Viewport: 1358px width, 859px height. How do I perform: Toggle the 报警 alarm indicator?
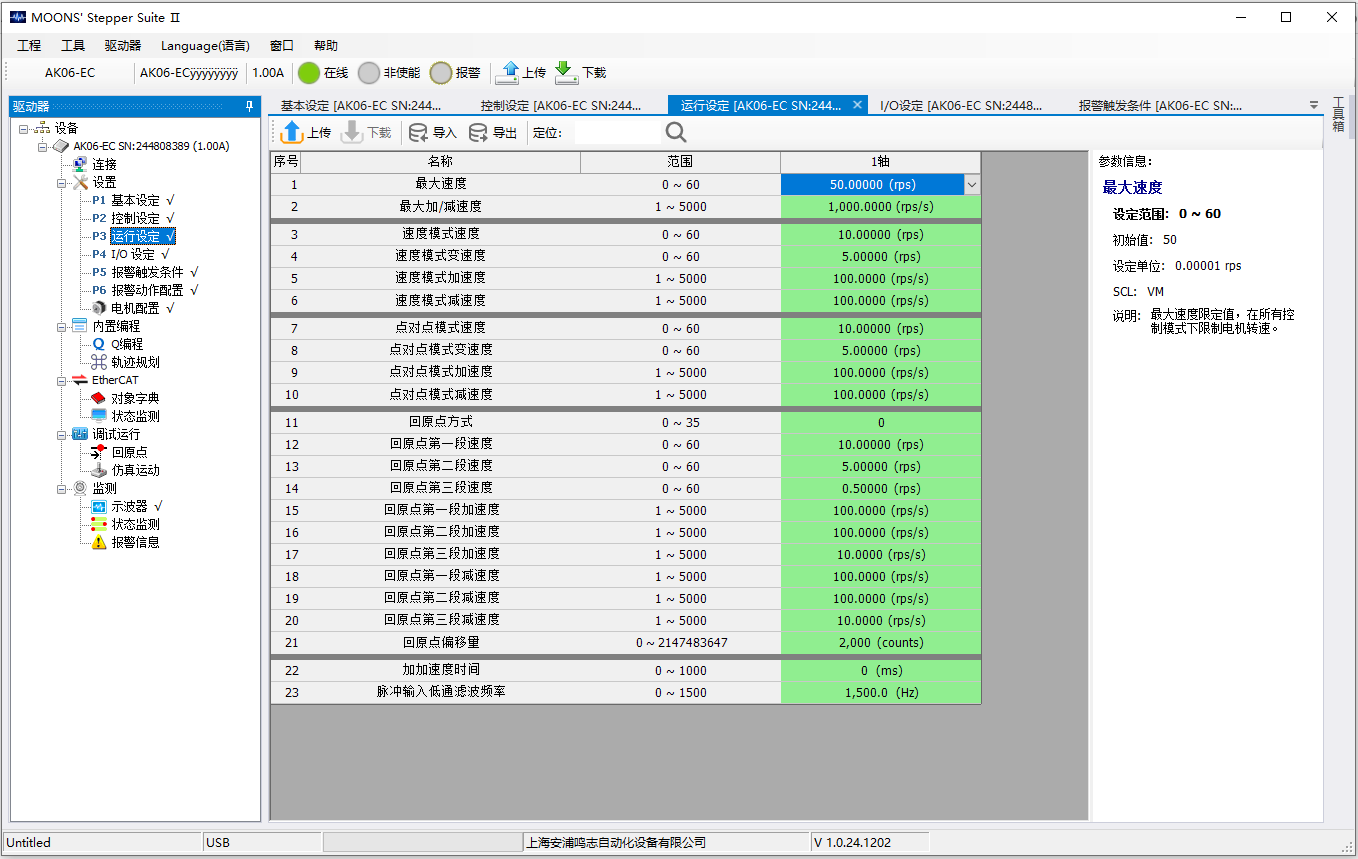tap(441, 73)
